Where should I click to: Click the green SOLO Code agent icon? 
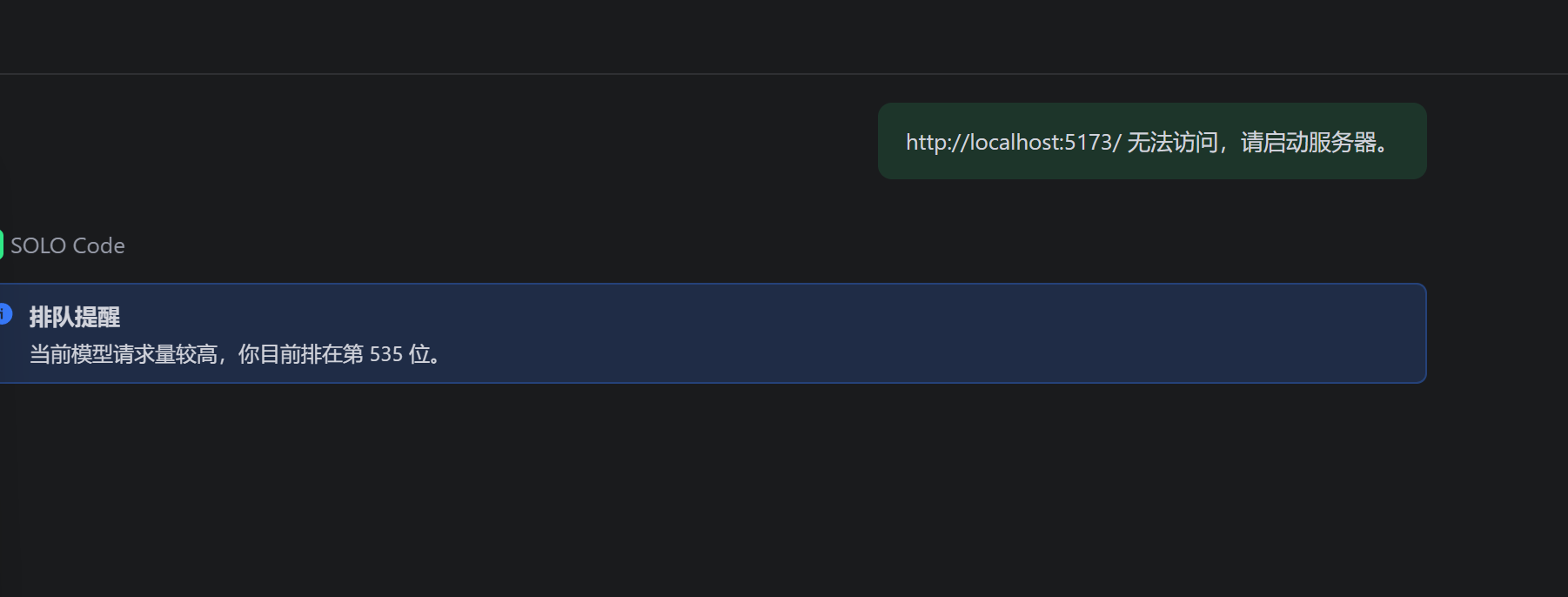[2, 245]
